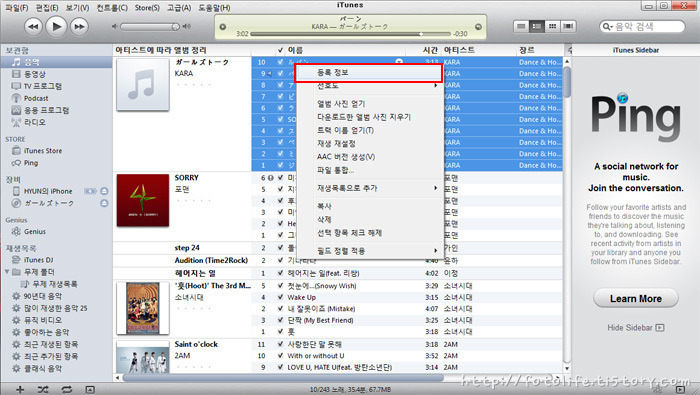Eject HYUN의 iPhone
The height and width of the screenshot is (395, 700).
(x=104, y=191)
